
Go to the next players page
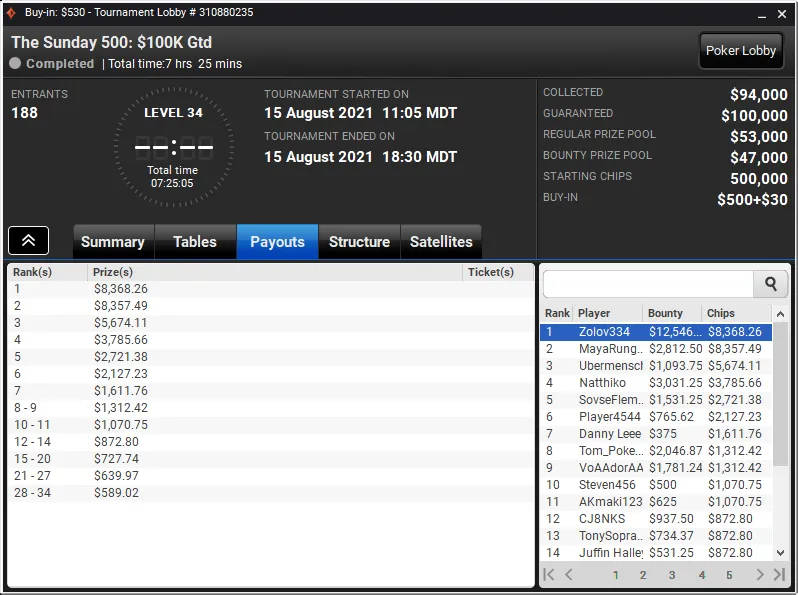click(x=759, y=575)
